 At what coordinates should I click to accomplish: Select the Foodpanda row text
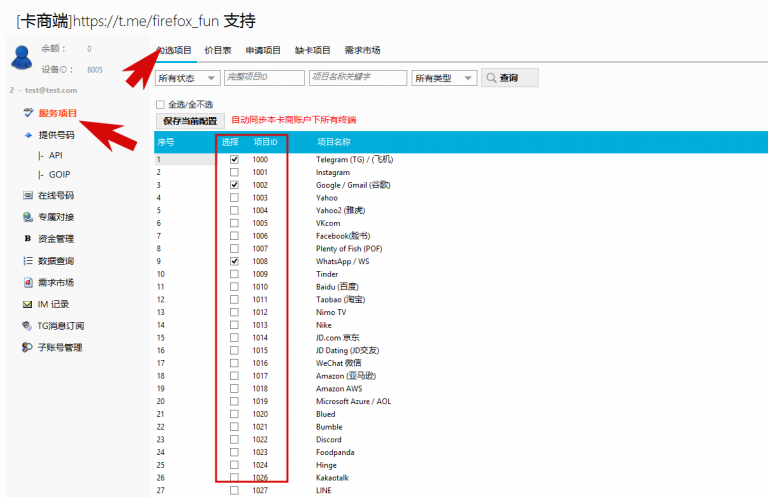pos(335,452)
